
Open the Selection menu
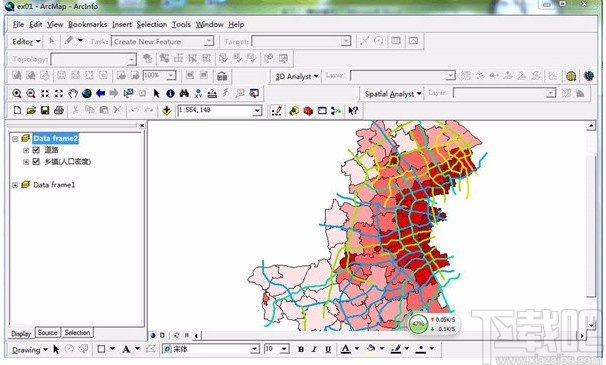click(x=152, y=24)
